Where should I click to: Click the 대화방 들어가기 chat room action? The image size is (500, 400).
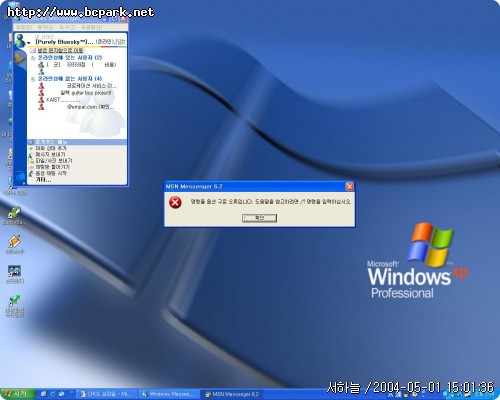52,167
